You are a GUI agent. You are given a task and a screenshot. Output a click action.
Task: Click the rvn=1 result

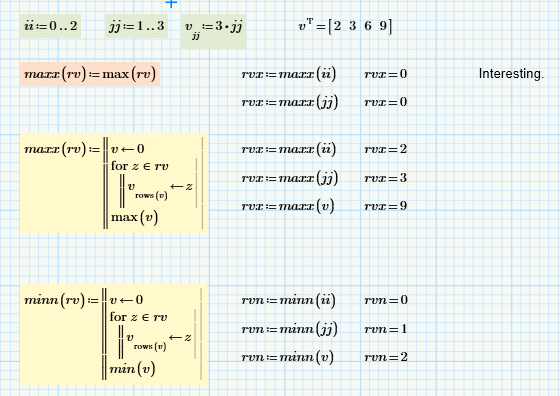386,329
